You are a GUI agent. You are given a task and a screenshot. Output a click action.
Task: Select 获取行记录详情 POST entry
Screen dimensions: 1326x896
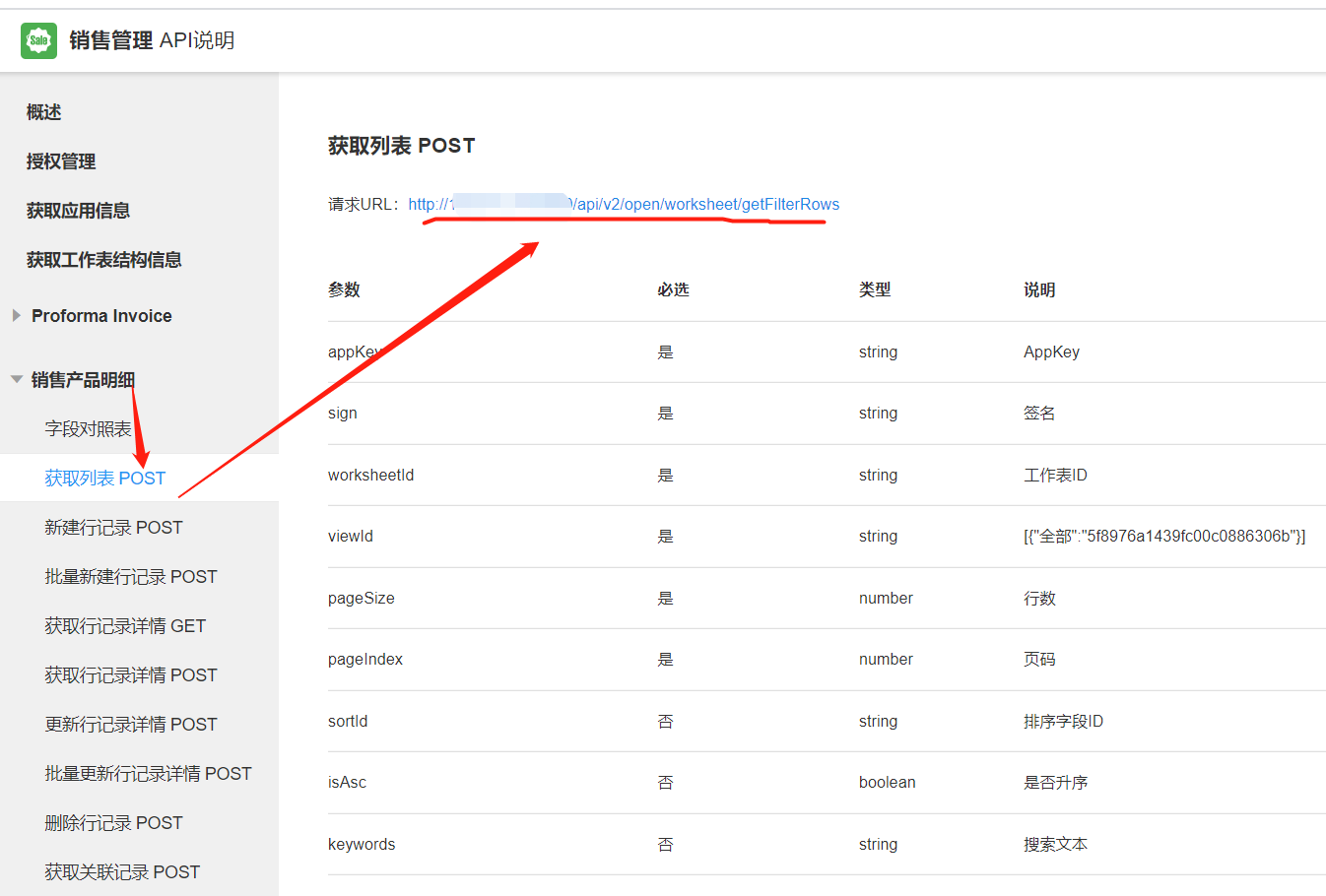coord(130,675)
